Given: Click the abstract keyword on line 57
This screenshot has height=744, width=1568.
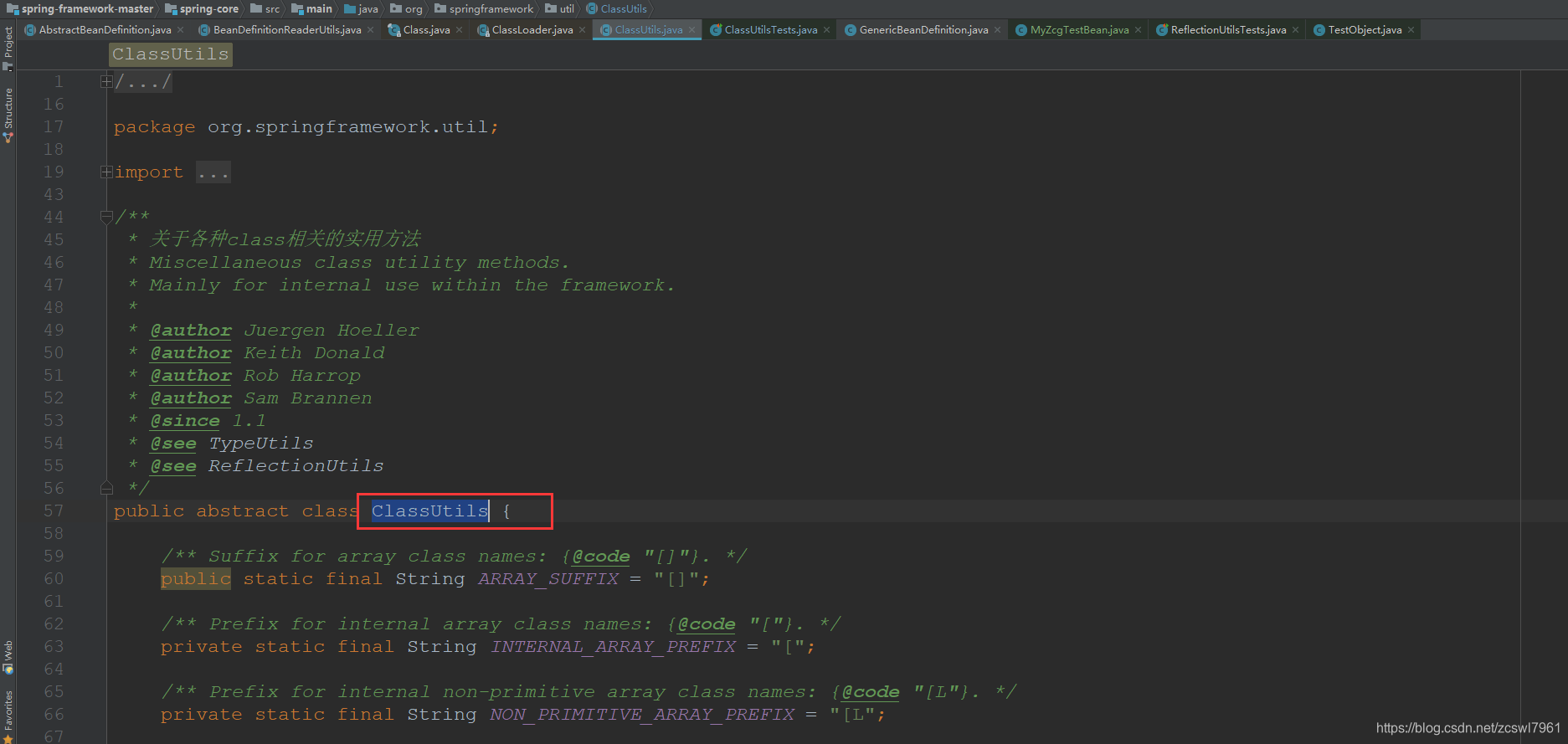Looking at the screenshot, I should (x=243, y=511).
